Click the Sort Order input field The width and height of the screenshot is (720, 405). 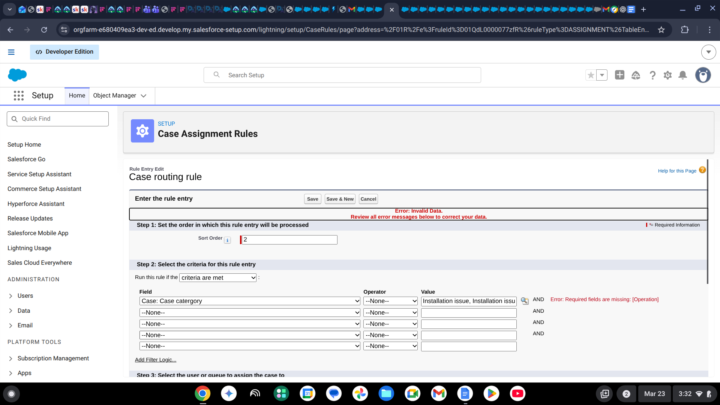289,240
